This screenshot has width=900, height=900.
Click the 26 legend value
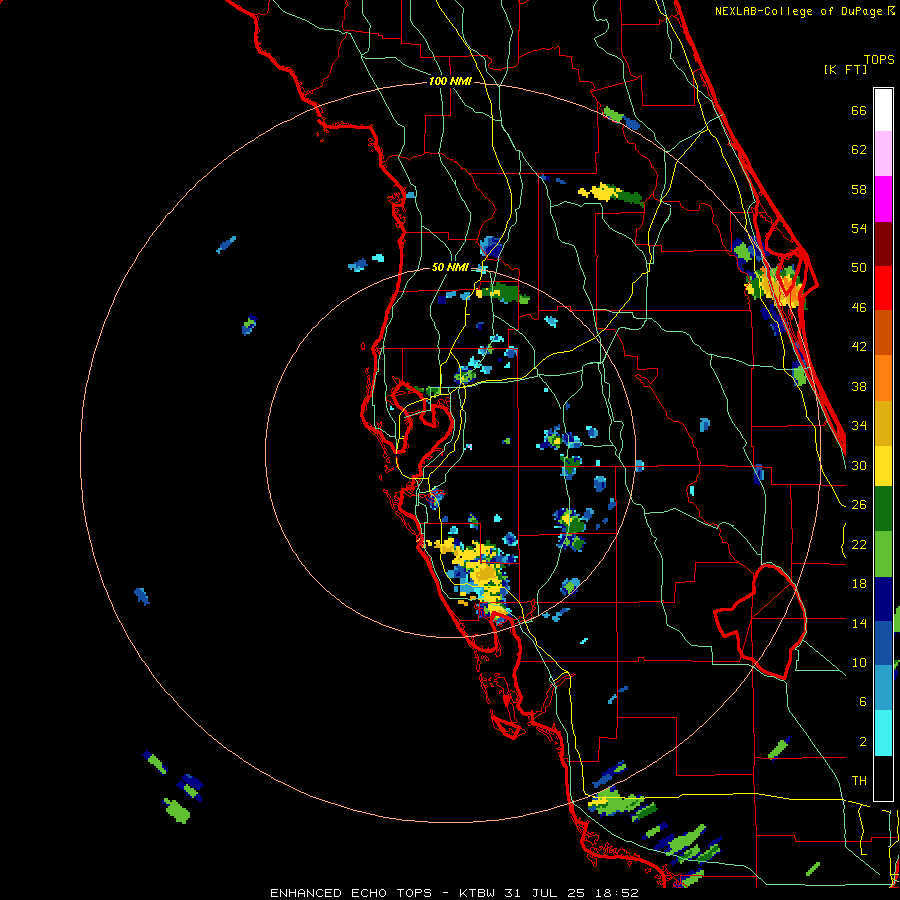pyautogui.click(x=859, y=504)
